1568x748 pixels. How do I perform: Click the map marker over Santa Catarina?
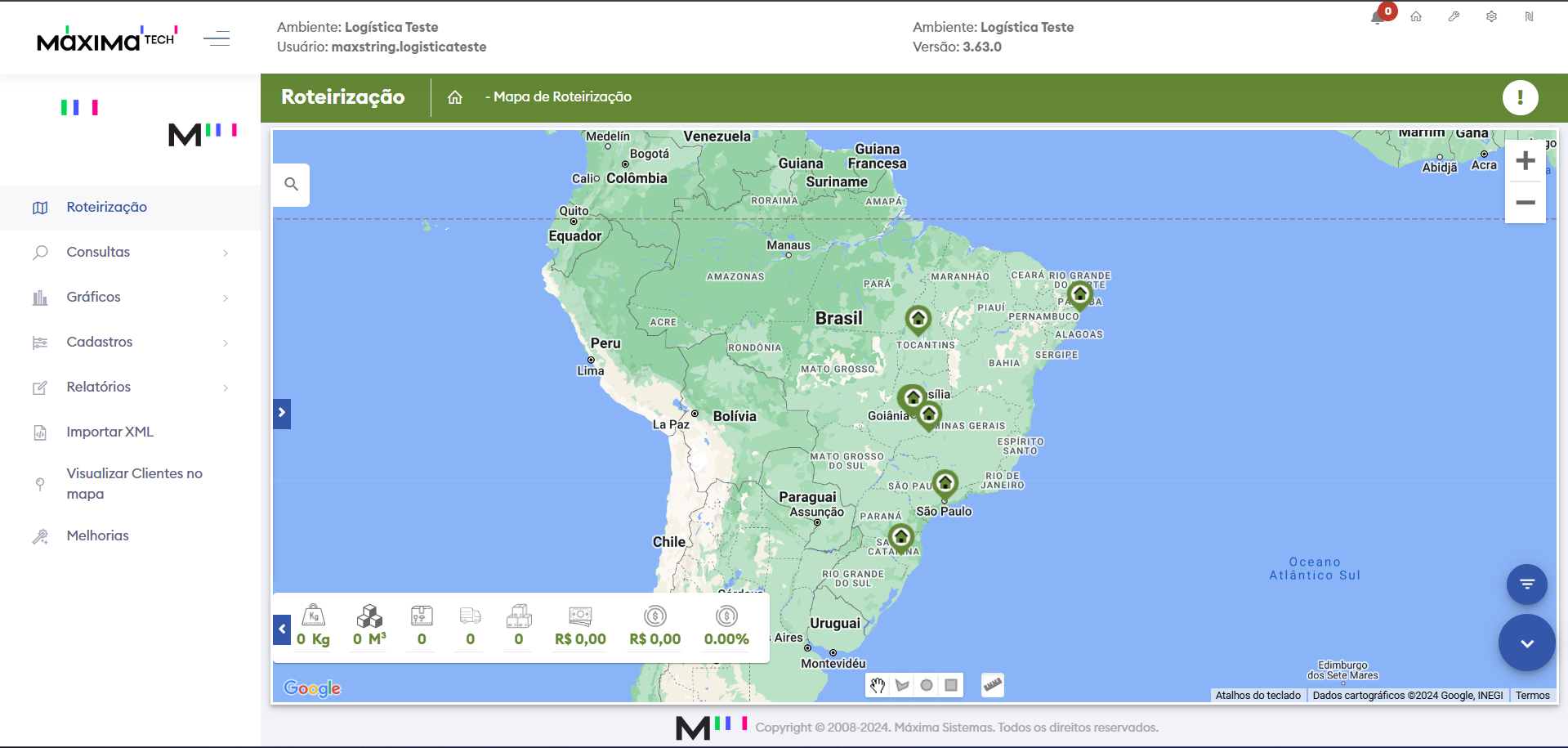(901, 539)
